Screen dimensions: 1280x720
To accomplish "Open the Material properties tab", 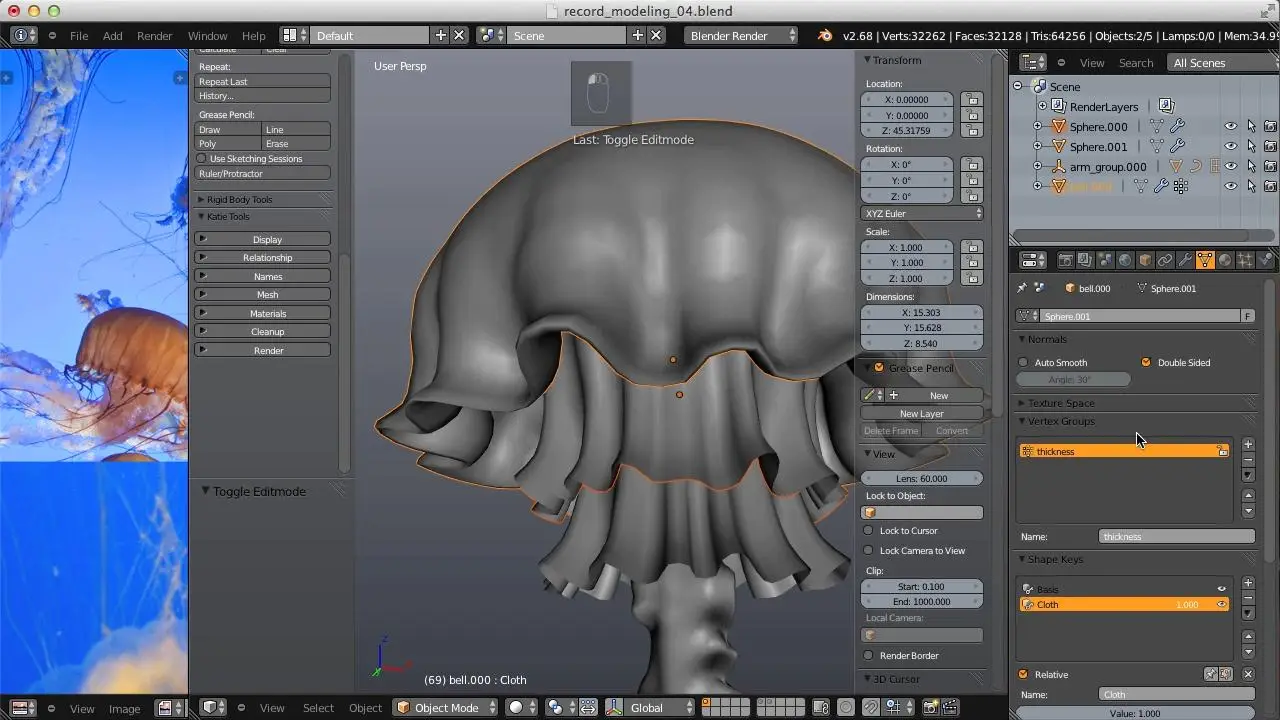I will (1225, 260).
